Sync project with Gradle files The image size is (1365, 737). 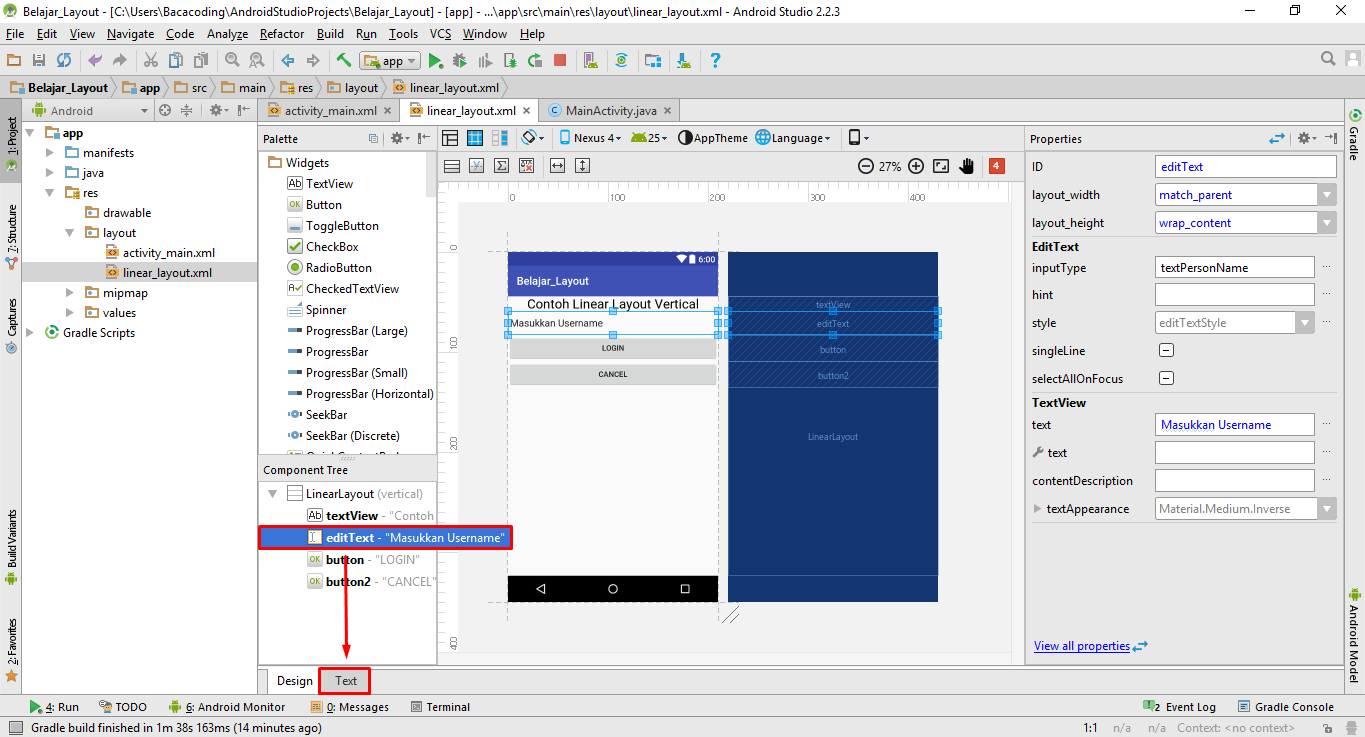pyautogui.click(x=622, y=61)
